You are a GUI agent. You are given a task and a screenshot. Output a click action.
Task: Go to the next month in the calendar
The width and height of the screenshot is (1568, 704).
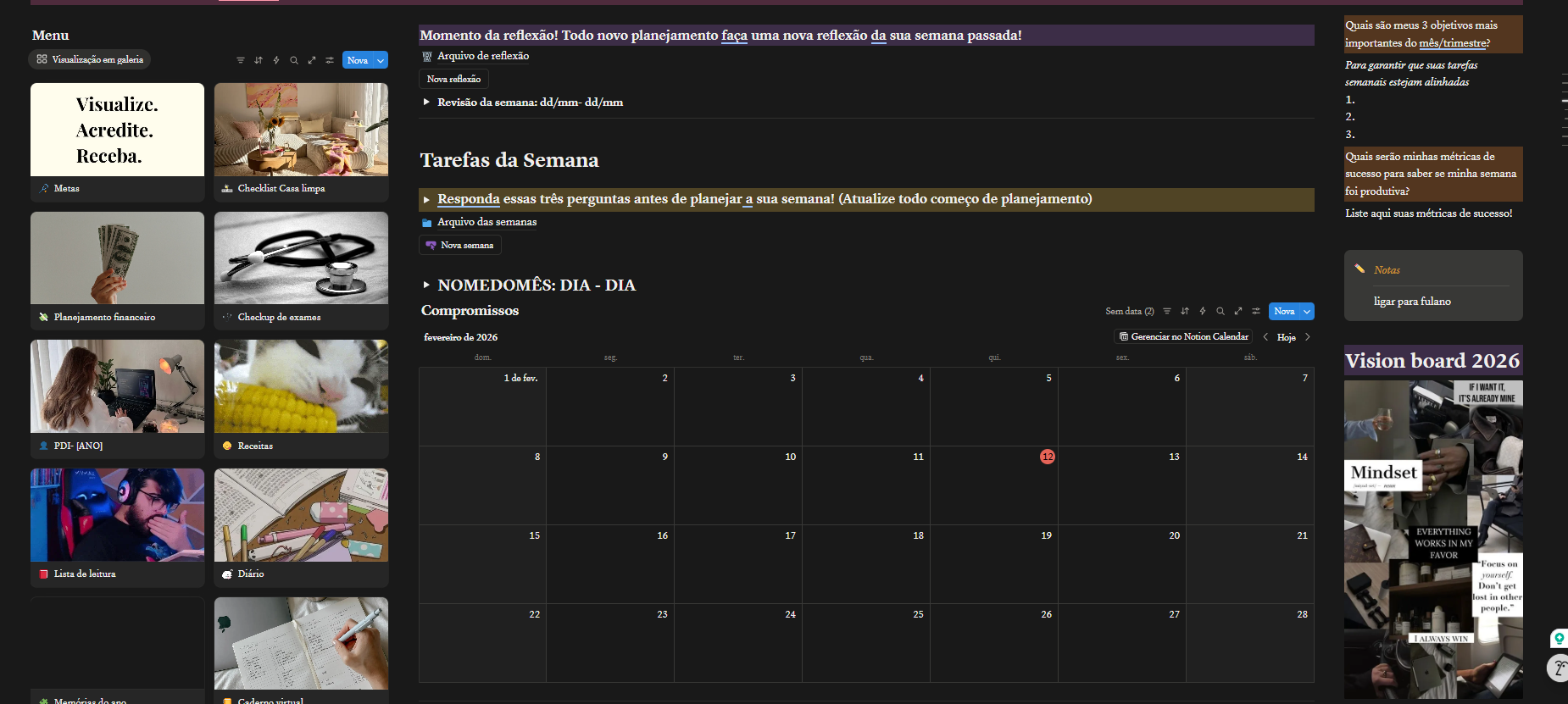[1308, 337]
